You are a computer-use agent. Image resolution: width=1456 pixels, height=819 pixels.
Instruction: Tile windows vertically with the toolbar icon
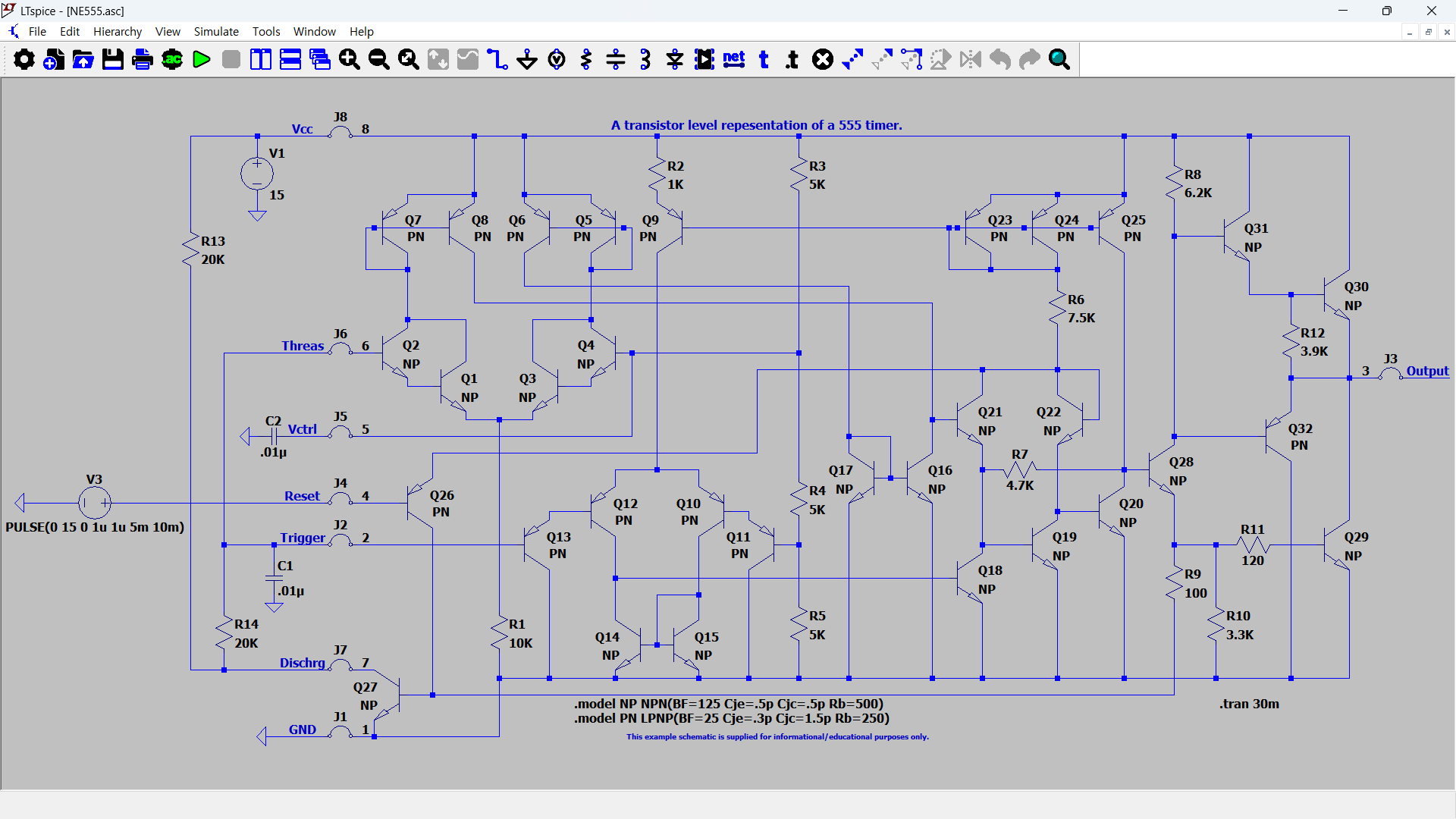tap(261, 59)
